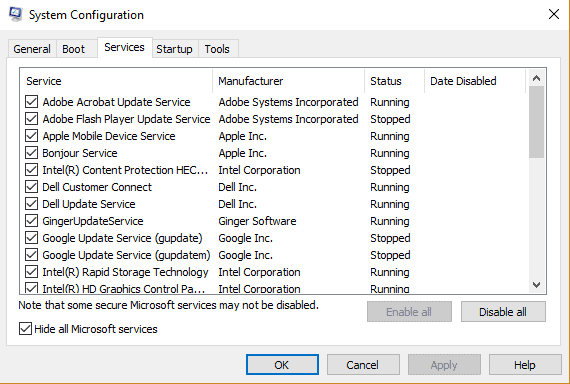
Task: Select the Apple Mobile Device Service name
Action: point(109,136)
